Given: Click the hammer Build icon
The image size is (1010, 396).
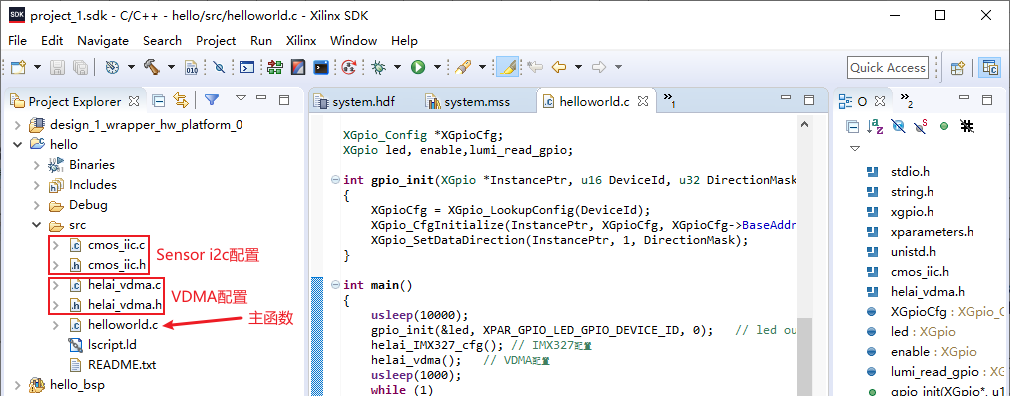Looking at the screenshot, I should 152,67.
